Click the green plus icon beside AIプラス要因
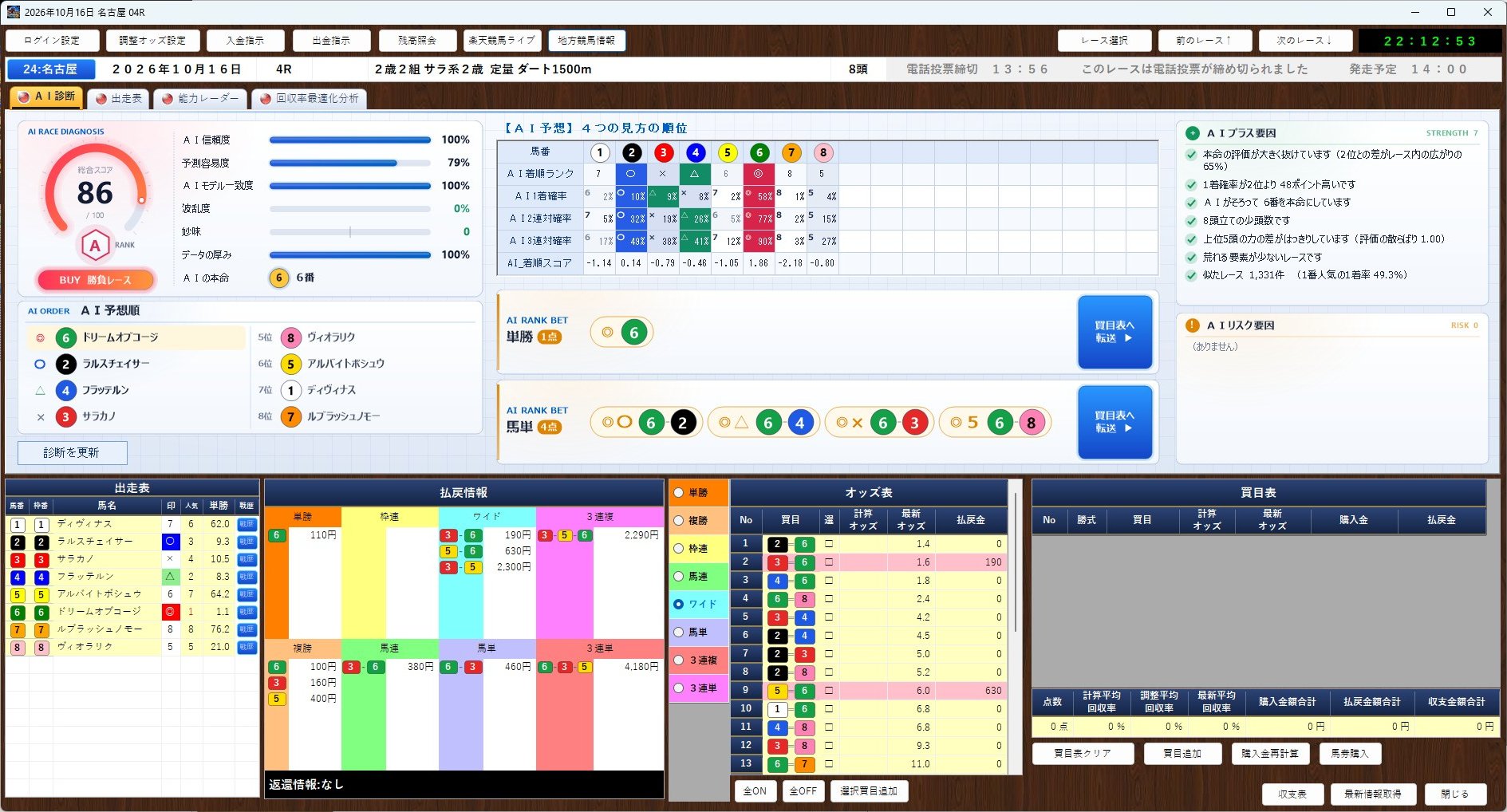Viewport: 1507px width, 812px height. click(x=1192, y=133)
